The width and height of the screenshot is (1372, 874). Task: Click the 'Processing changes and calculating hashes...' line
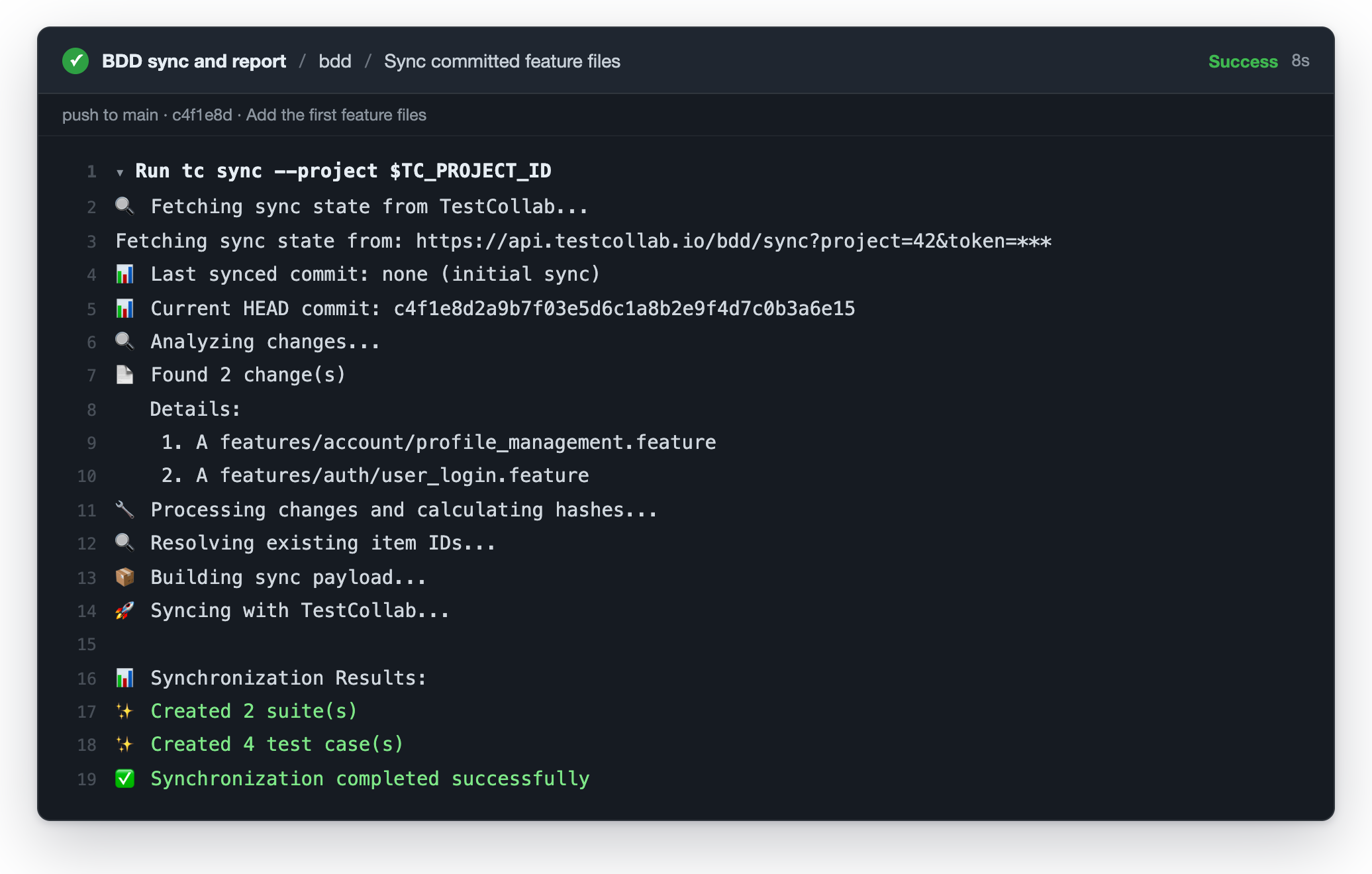click(404, 510)
